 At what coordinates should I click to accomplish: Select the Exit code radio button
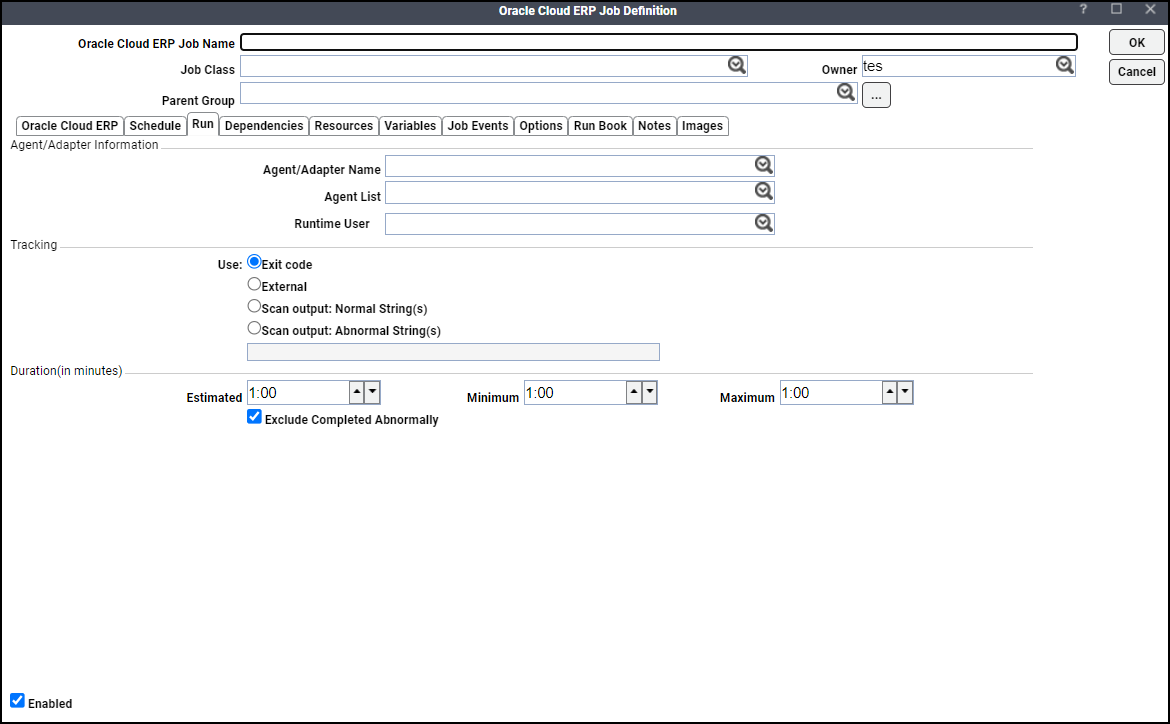coord(254,262)
